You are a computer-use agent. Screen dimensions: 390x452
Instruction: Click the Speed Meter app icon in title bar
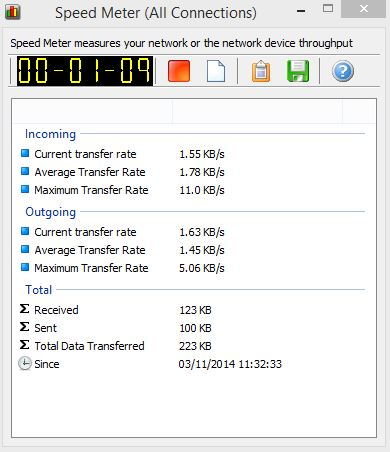pyautogui.click(x=13, y=12)
